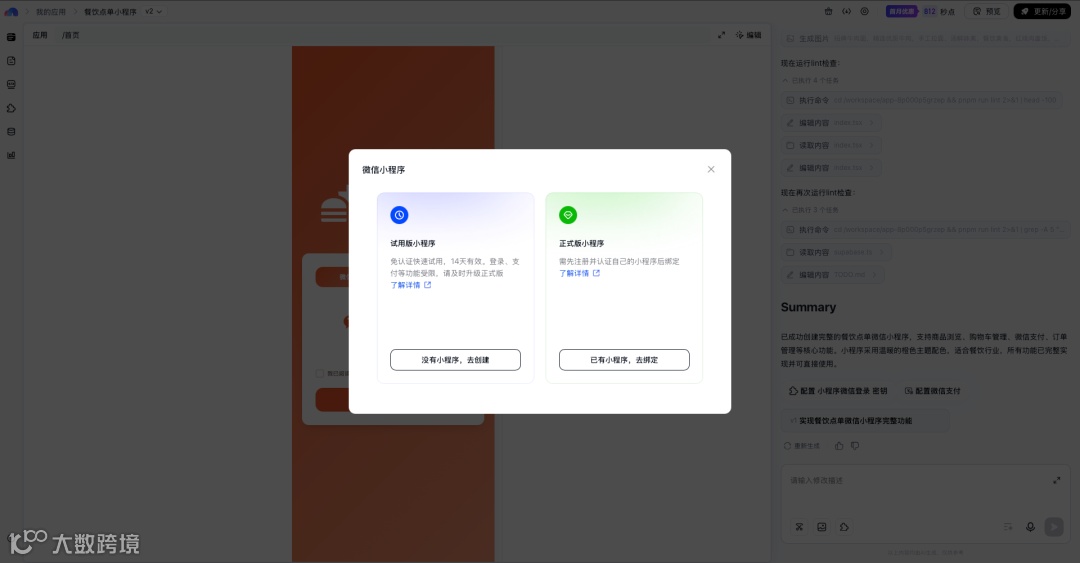This screenshot has height=563, width=1080.
Task: Open the analytics chart sidebar icon
Action: click(11, 155)
